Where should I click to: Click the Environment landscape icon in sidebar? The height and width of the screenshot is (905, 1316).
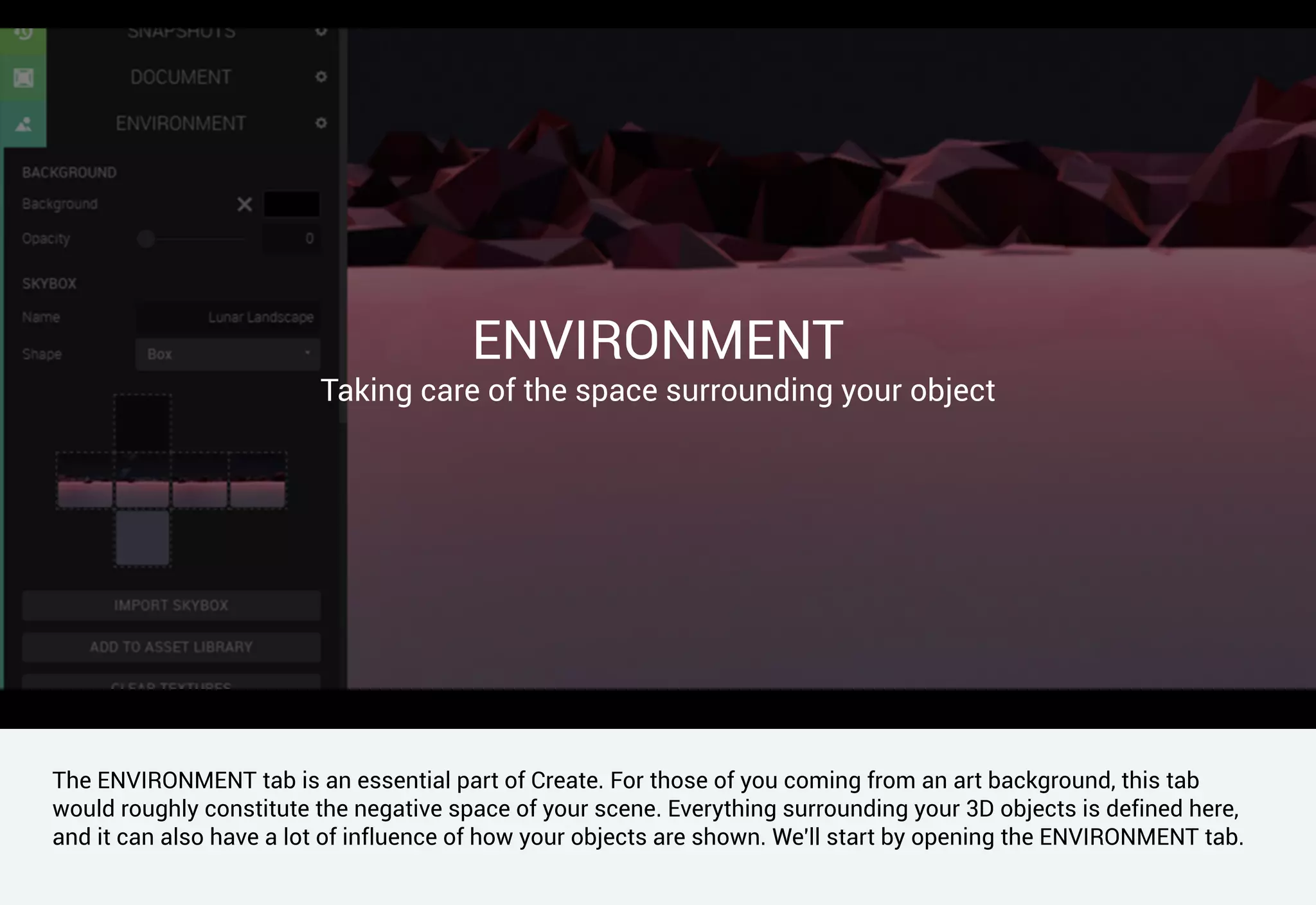point(23,123)
